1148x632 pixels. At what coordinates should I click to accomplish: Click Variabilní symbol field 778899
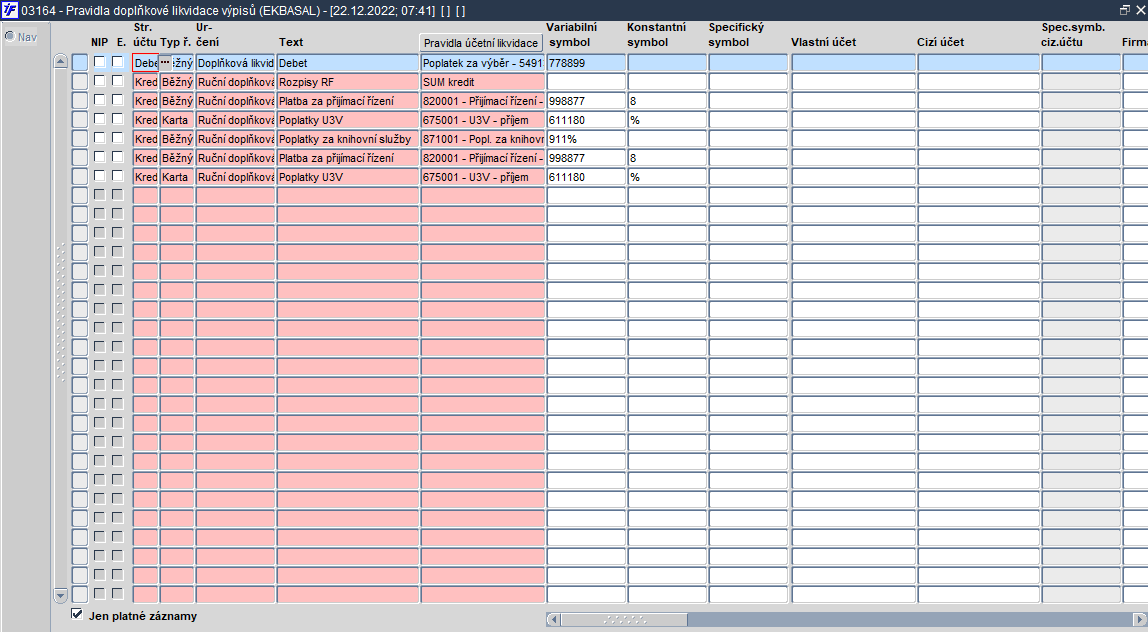click(x=586, y=63)
